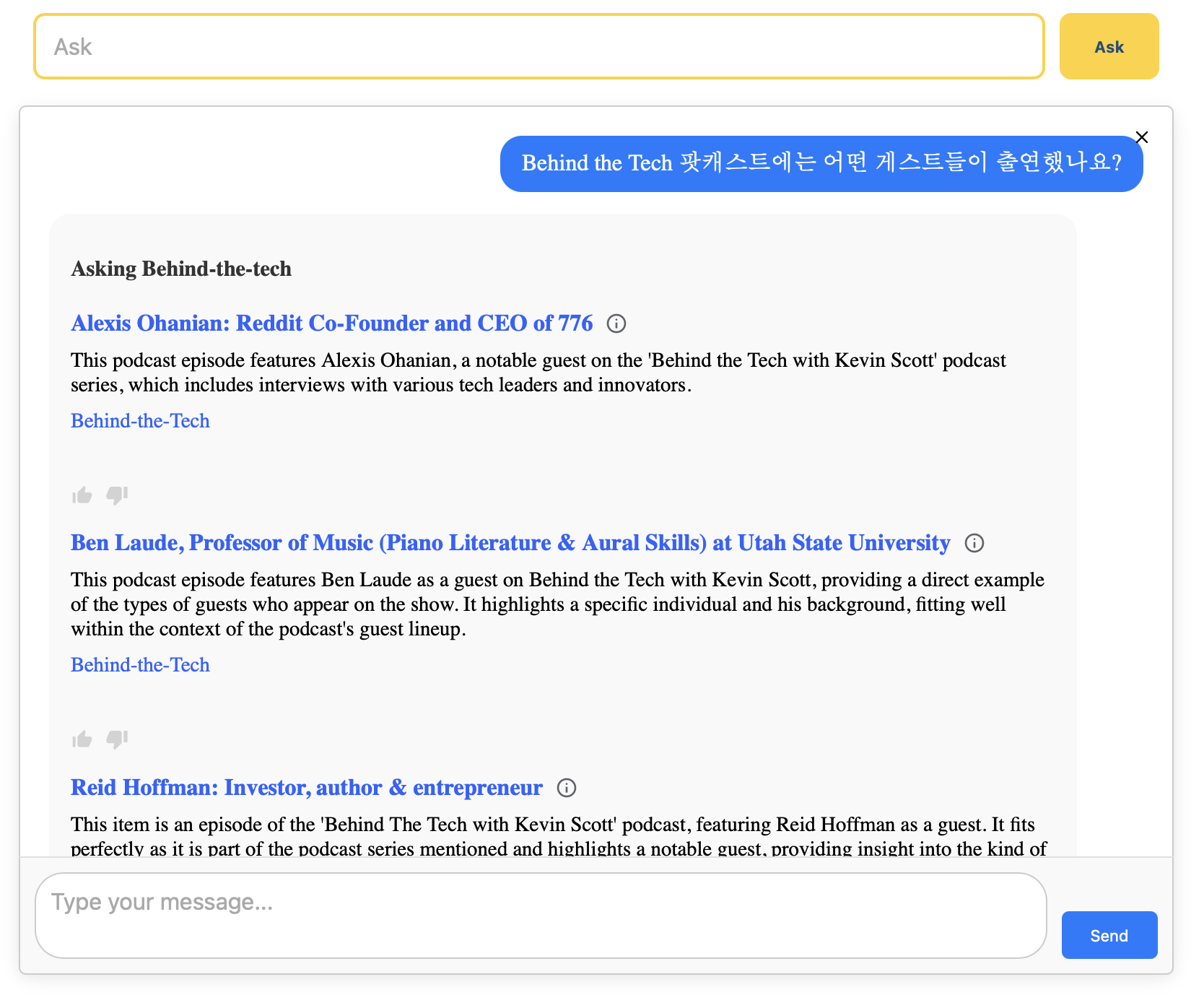
Task: Click the blue Send button
Action: coord(1109,935)
